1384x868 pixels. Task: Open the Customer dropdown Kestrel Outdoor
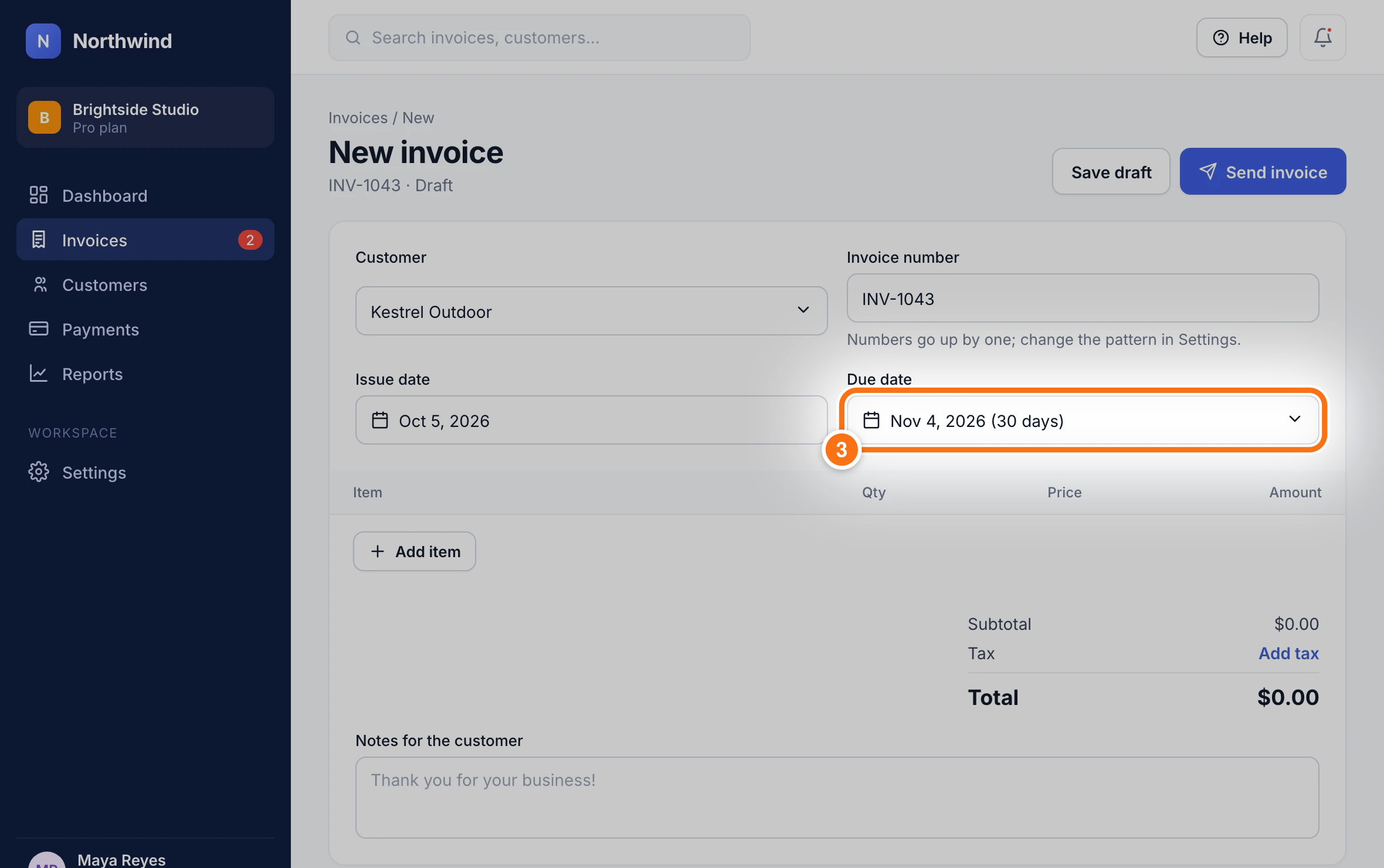pyautogui.click(x=592, y=311)
